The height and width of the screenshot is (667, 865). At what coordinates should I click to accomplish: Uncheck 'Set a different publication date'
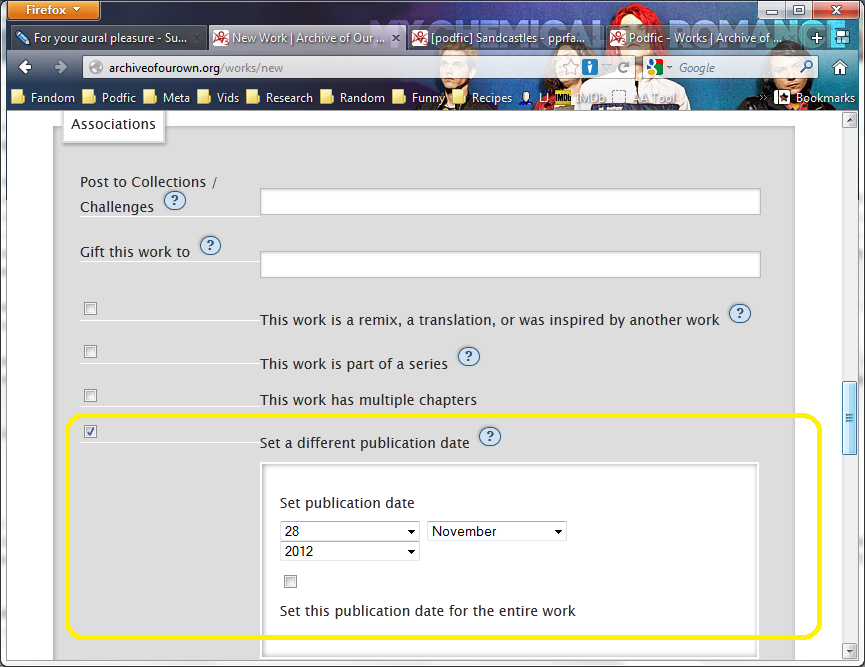[91, 432]
